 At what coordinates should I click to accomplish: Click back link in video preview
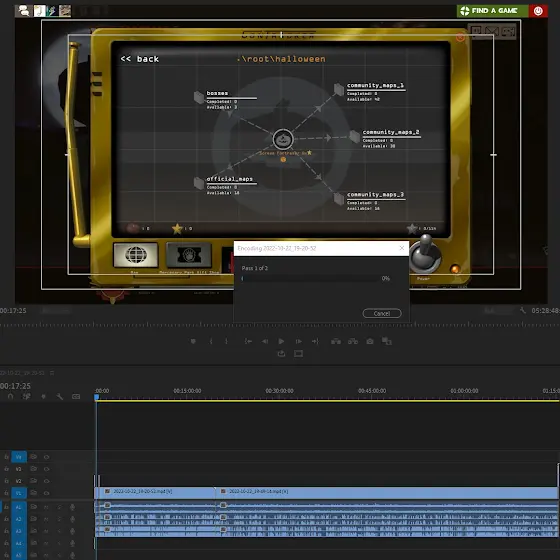140,59
